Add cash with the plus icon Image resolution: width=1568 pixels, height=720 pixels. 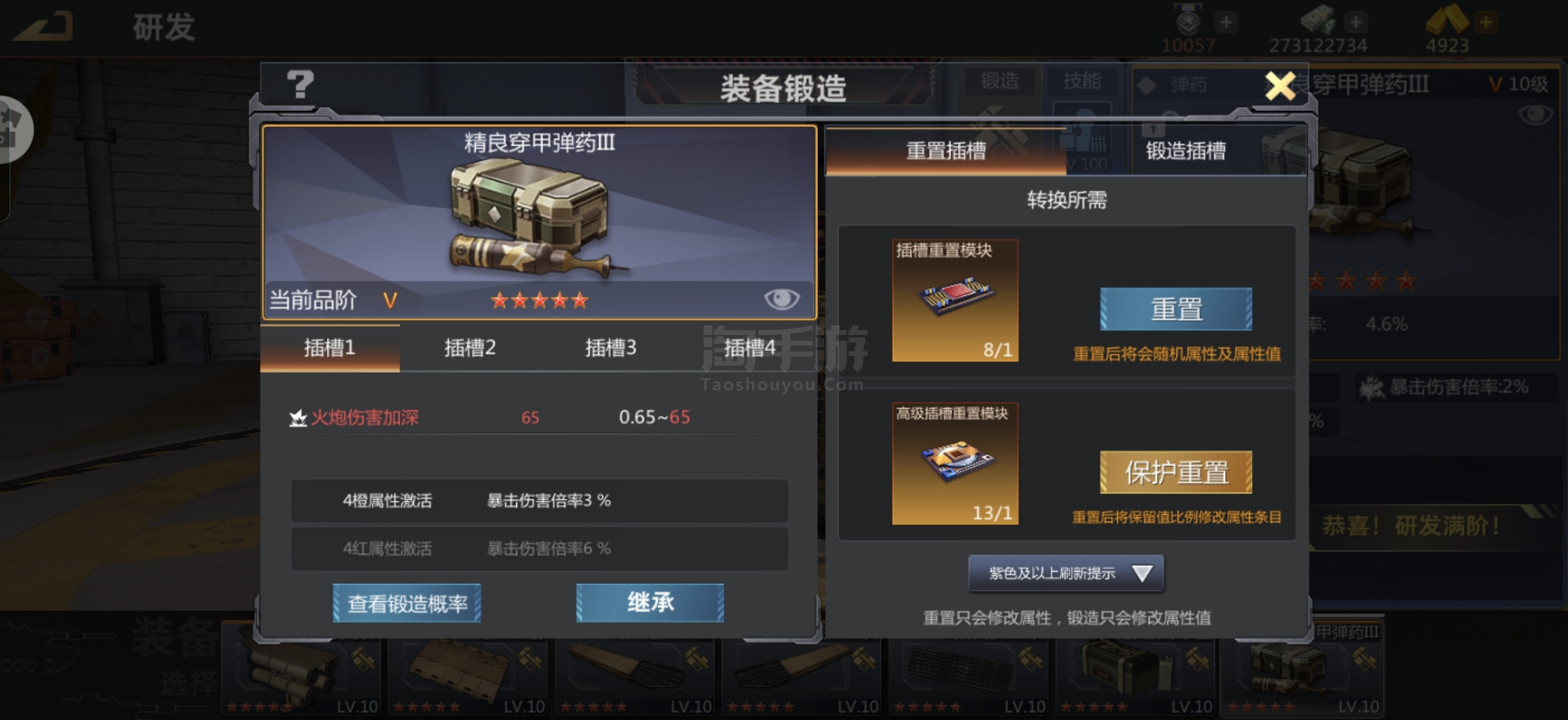click(x=1355, y=22)
